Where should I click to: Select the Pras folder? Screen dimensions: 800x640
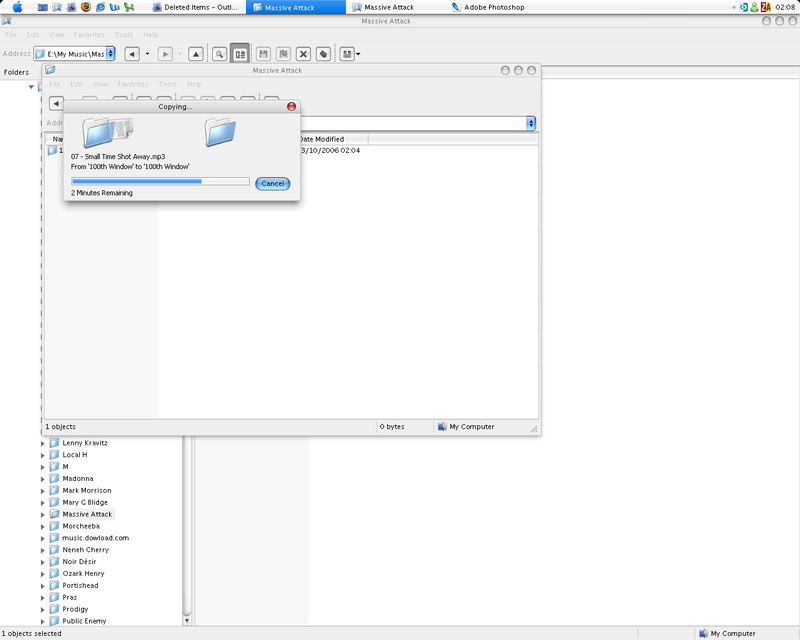click(x=69, y=597)
